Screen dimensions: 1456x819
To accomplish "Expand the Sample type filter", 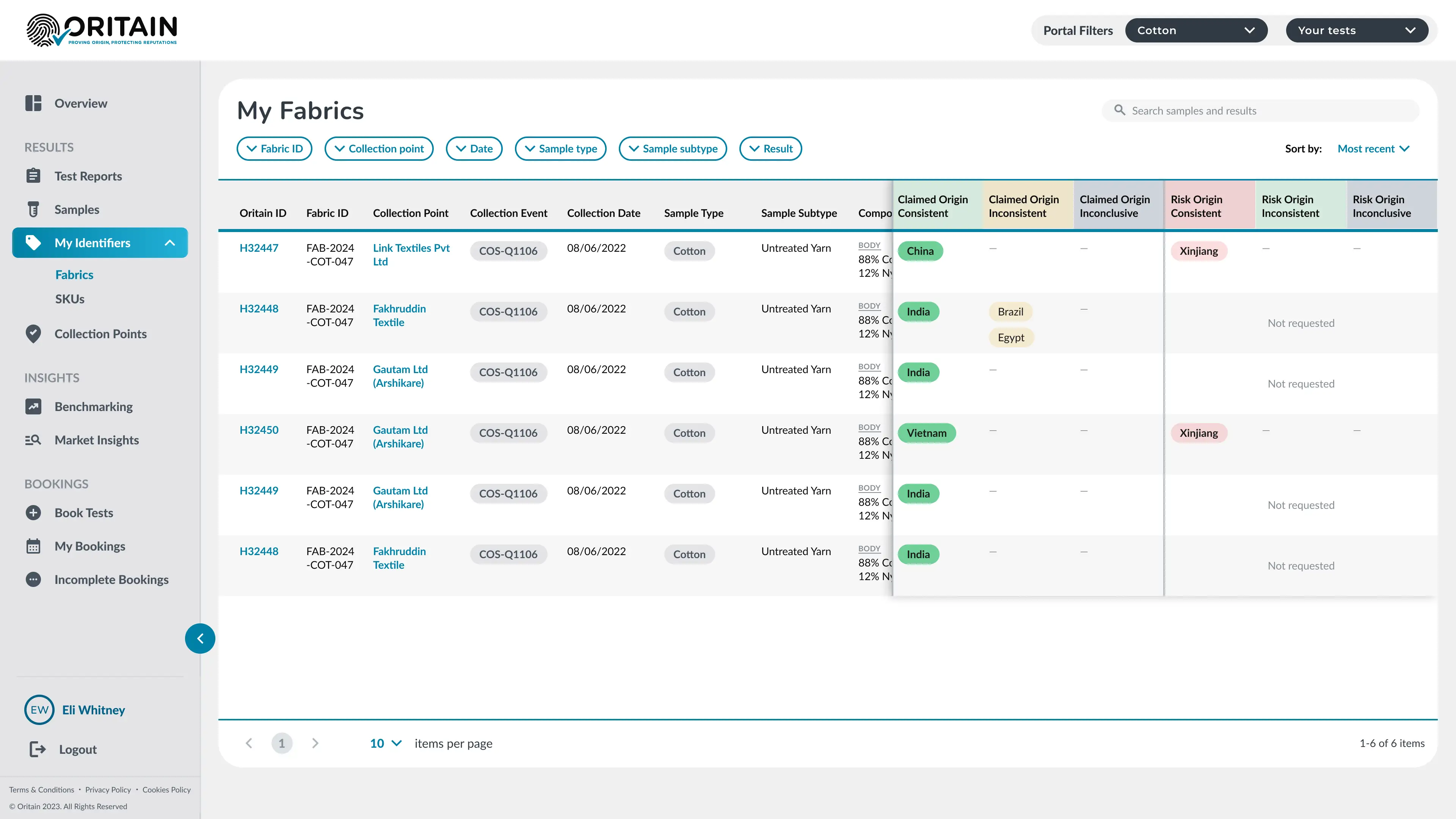I will (x=561, y=149).
